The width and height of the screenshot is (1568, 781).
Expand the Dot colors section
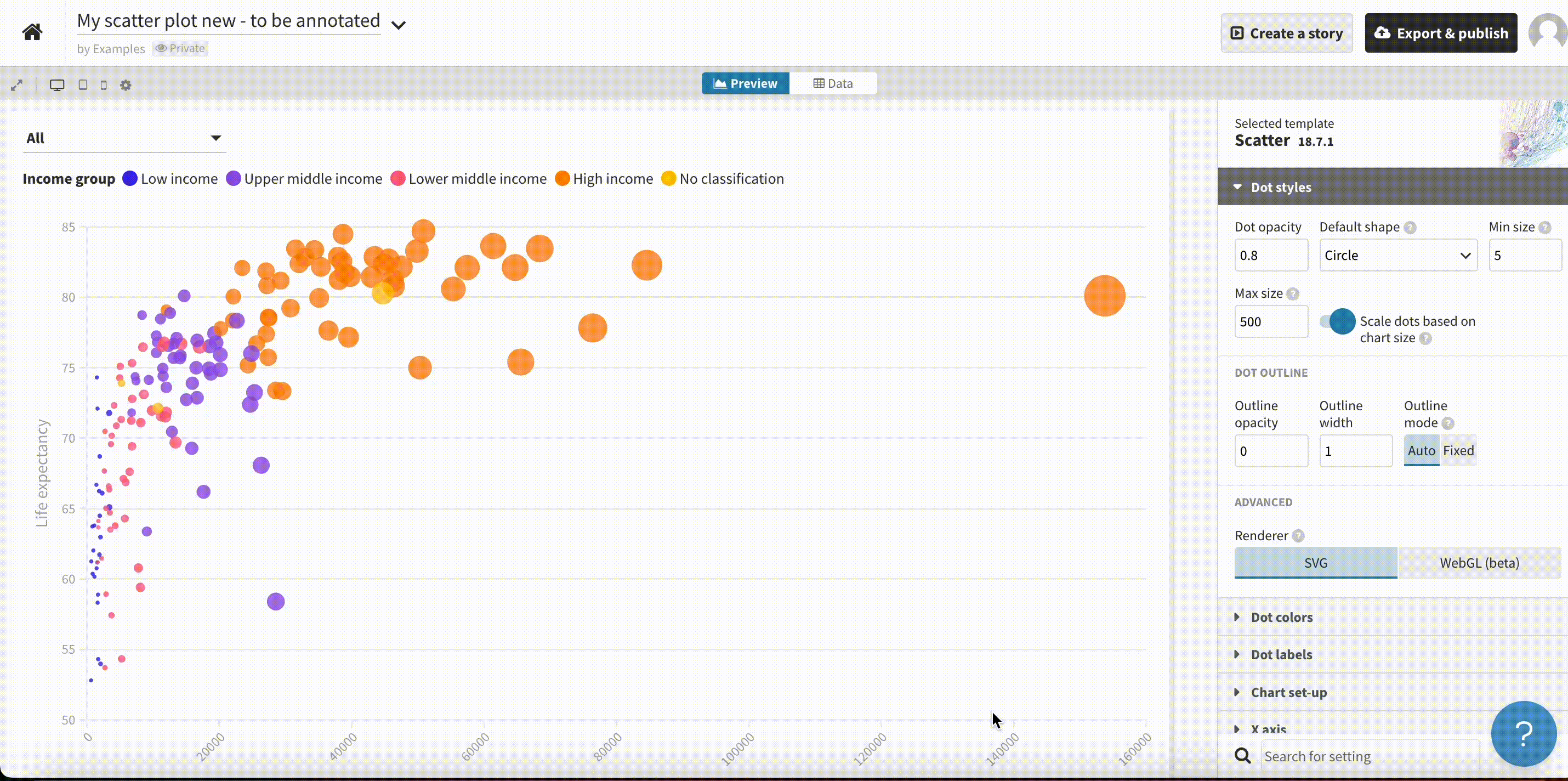[1281, 616]
